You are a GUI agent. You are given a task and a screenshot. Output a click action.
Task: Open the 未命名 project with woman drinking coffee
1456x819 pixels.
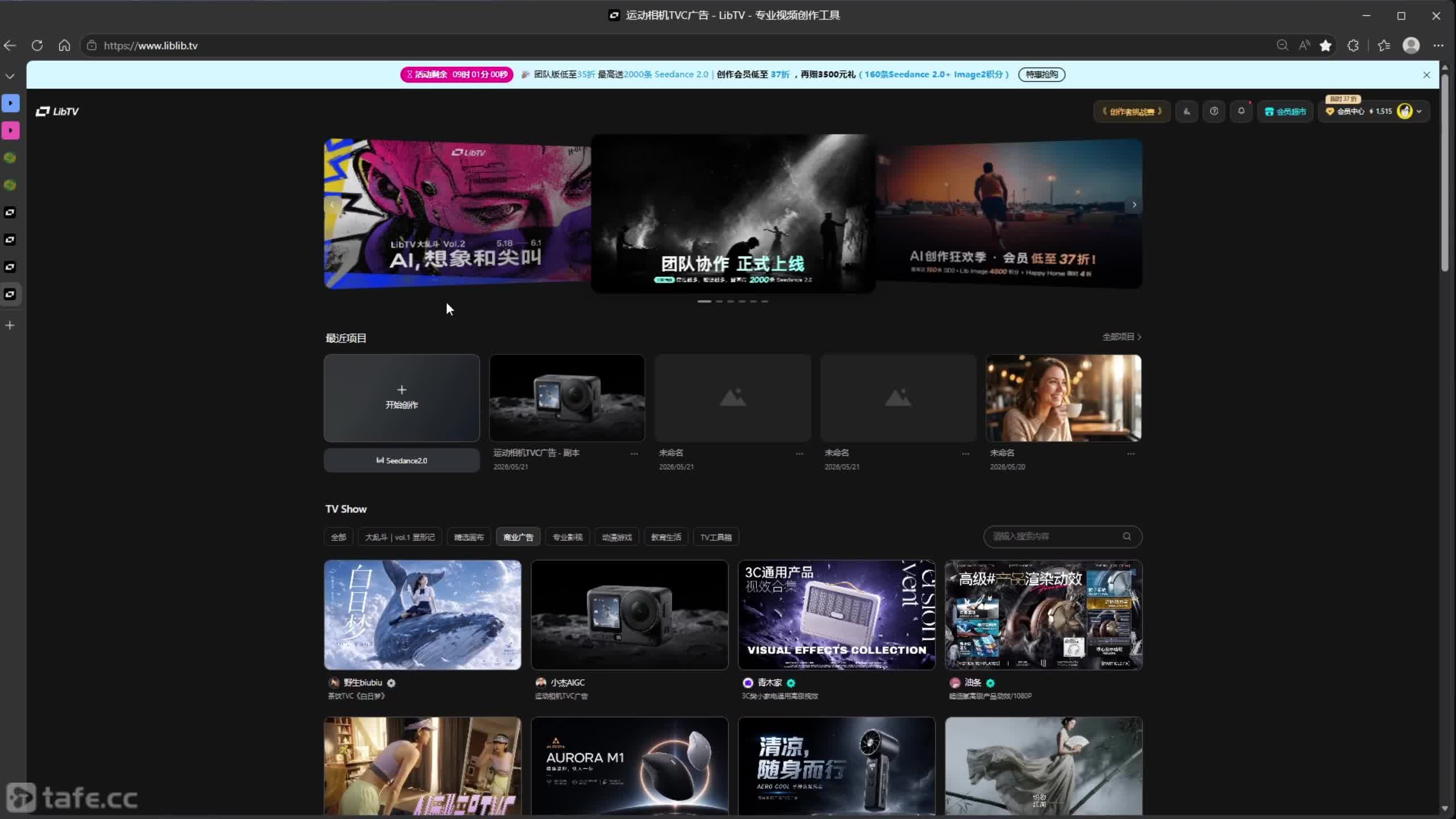[x=1064, y=398]
